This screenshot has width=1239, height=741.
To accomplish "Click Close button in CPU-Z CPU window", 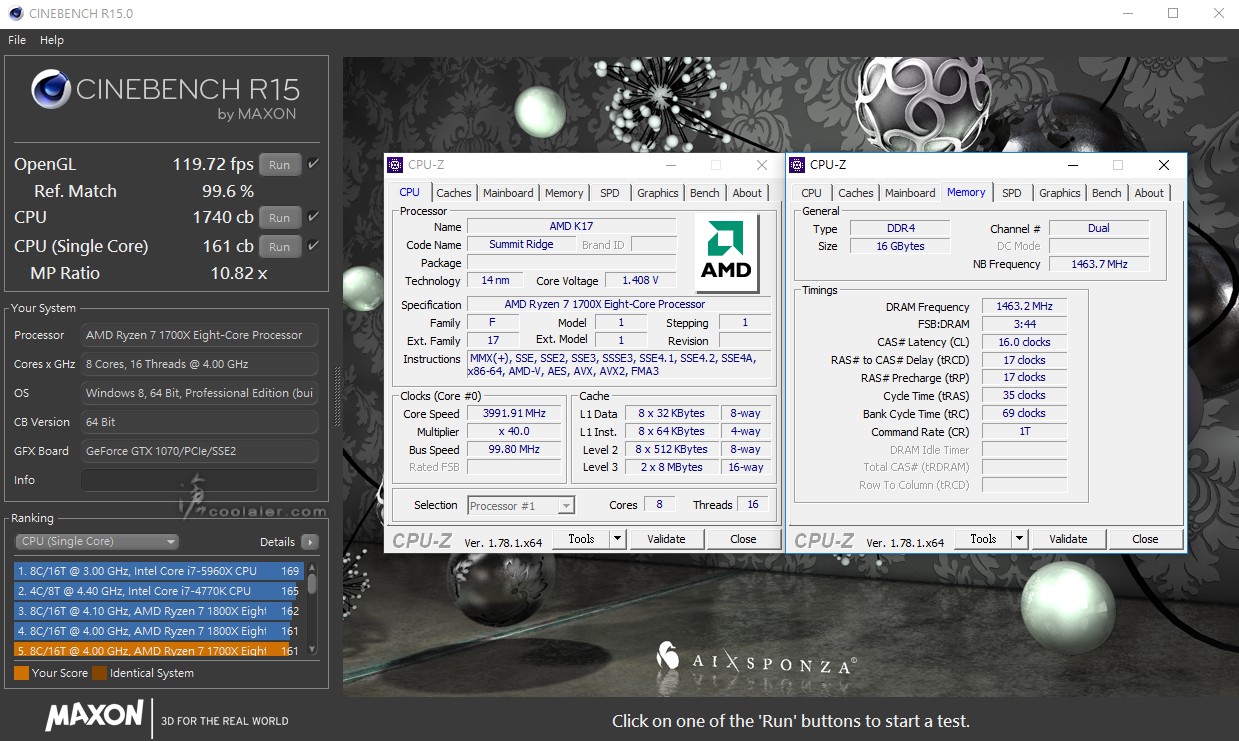I will 743,539.
